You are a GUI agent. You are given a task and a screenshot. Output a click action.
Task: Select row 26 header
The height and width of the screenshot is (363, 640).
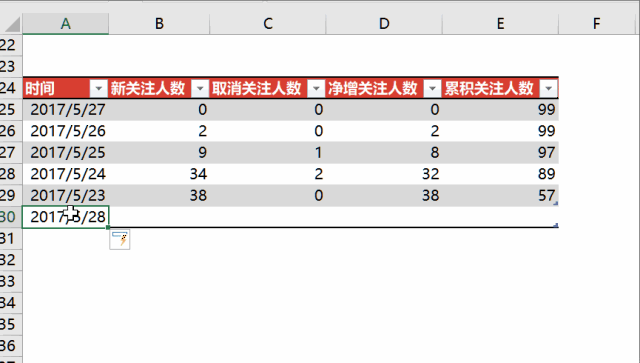[11, 131]
